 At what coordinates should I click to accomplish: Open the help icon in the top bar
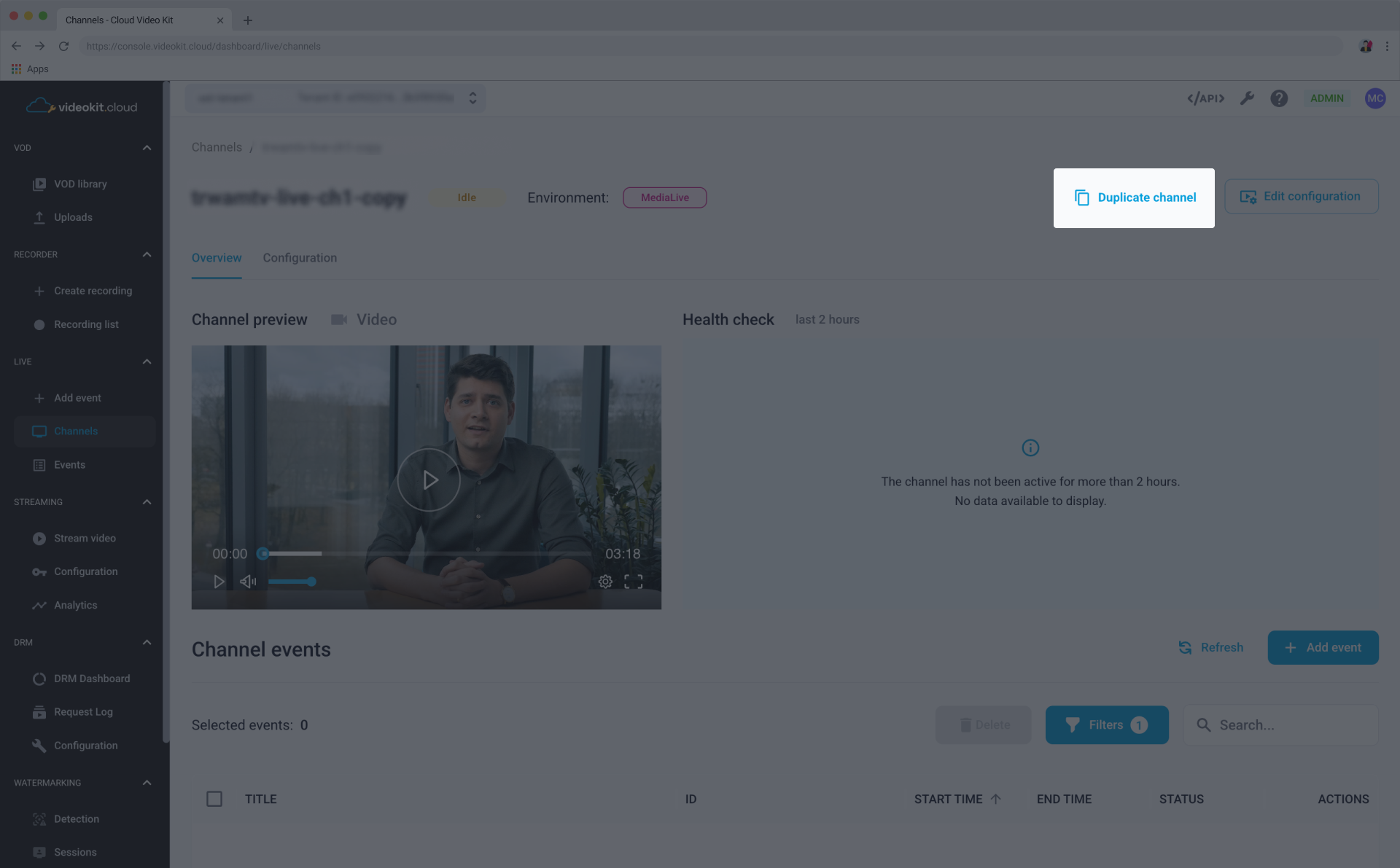pos(1279,98)
